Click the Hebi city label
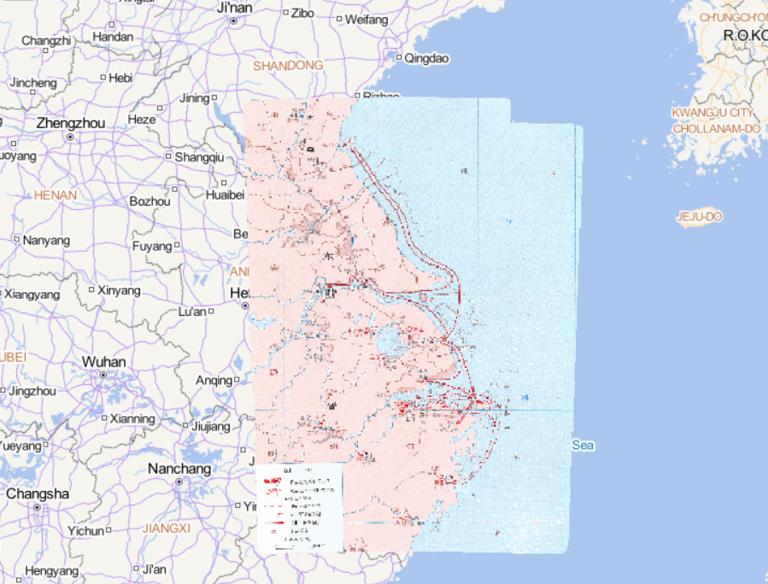The width and height of the screenshot is (768, 584). 120,77
